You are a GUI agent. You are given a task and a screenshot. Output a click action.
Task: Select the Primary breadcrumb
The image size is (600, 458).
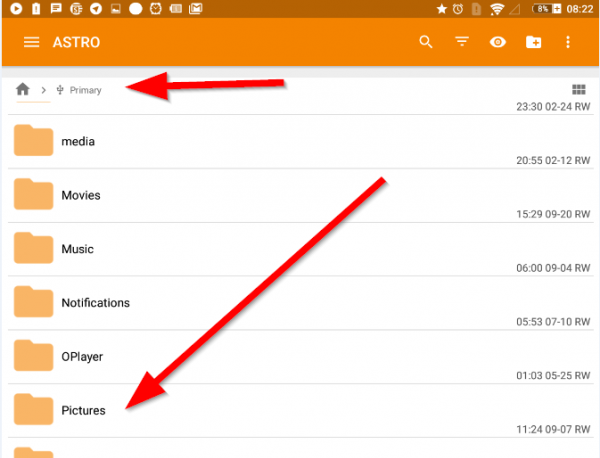[85, 90]
